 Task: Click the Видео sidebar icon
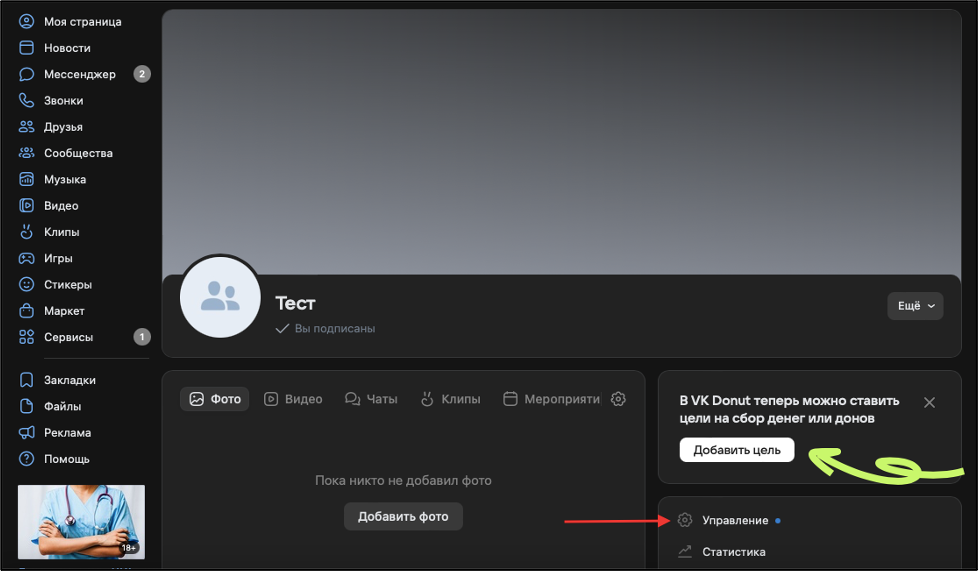pyautogui.click(x=26, y=205)
